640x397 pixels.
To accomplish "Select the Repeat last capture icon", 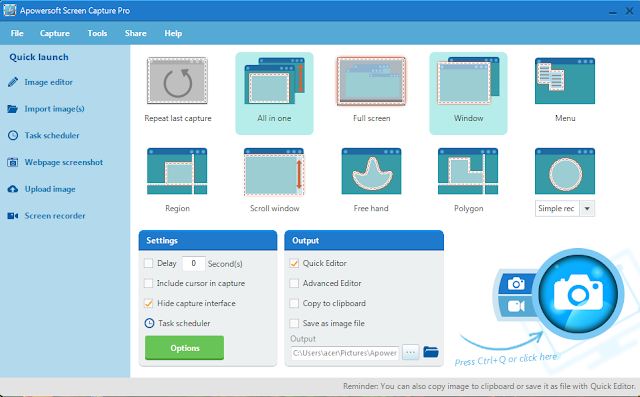I will 177,80.
